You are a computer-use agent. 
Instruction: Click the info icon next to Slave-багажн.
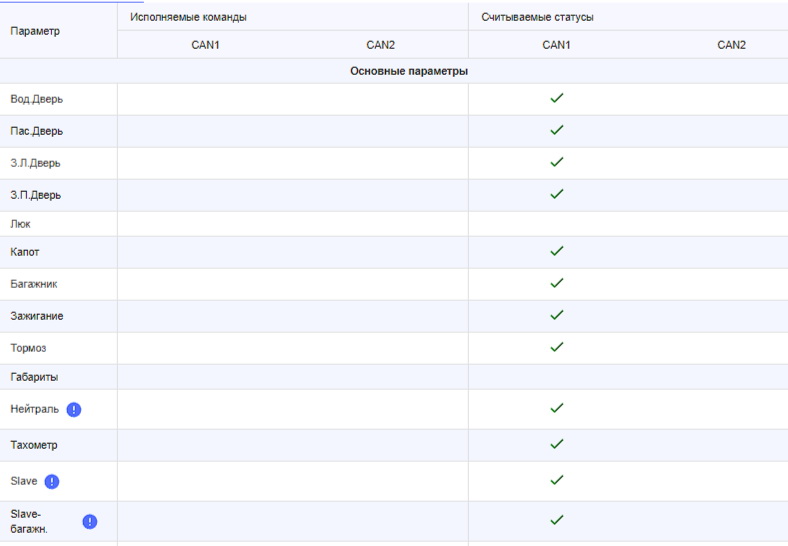click(90, 521)
